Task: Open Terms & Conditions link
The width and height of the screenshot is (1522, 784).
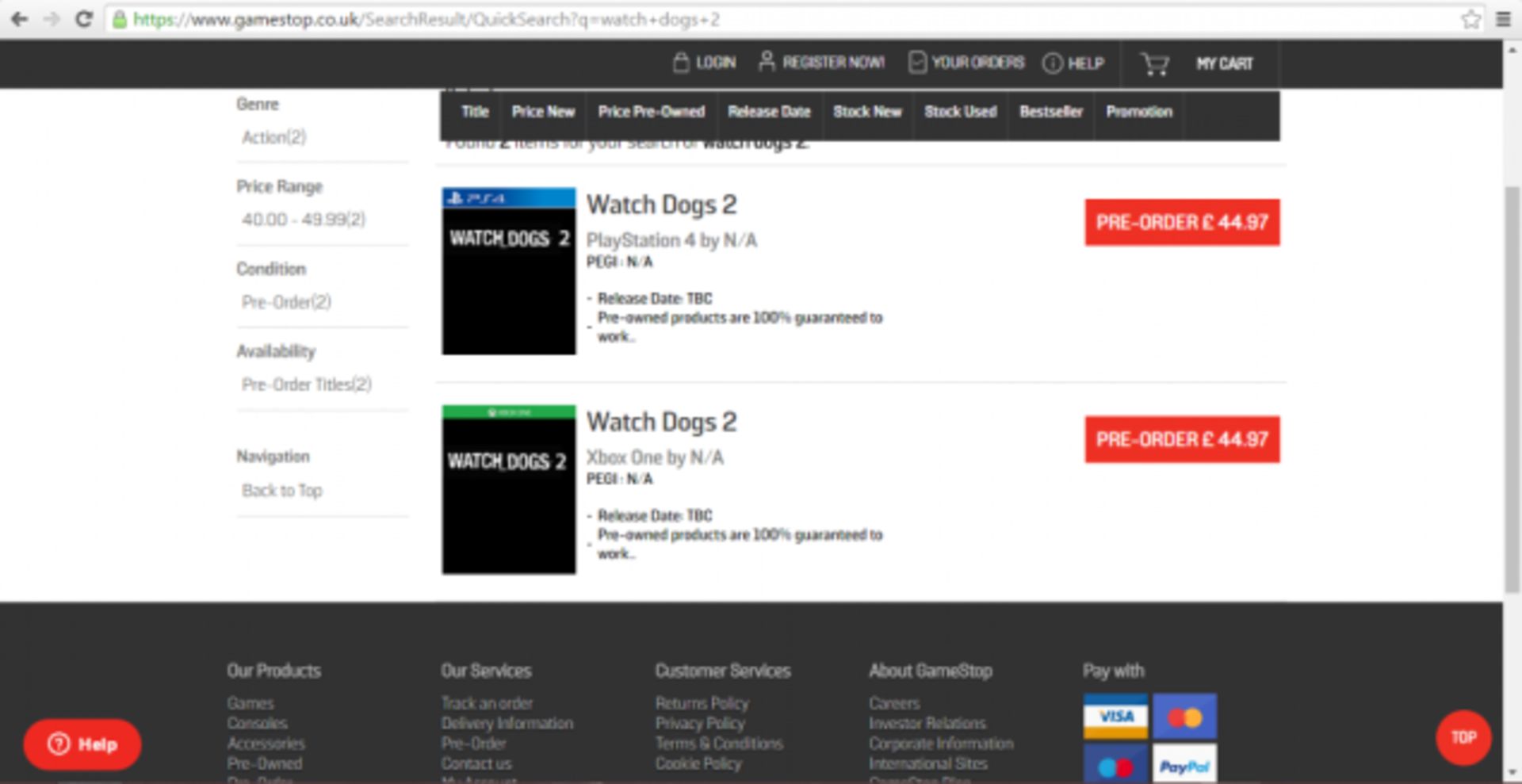Action: pos(719,744)
